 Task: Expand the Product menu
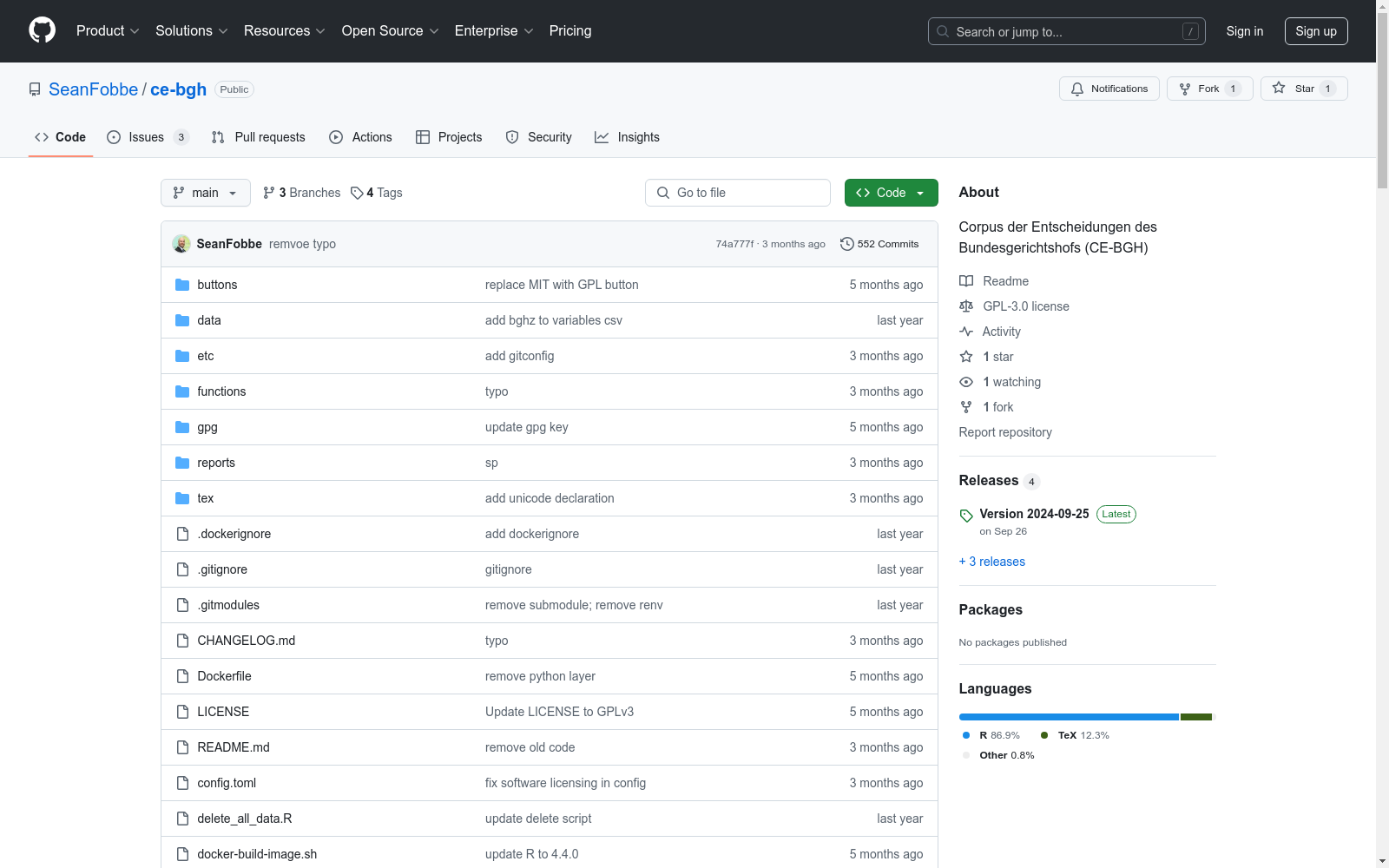[108, 30]
